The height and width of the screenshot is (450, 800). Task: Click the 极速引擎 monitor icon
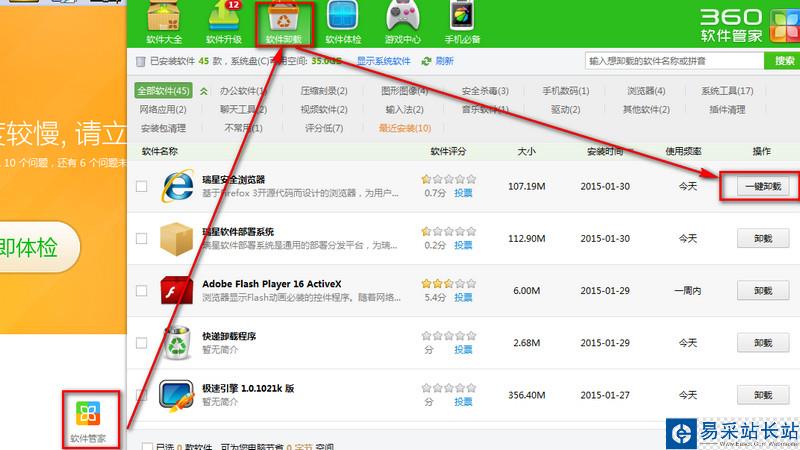pyautogui.click(x=177, y=395)
